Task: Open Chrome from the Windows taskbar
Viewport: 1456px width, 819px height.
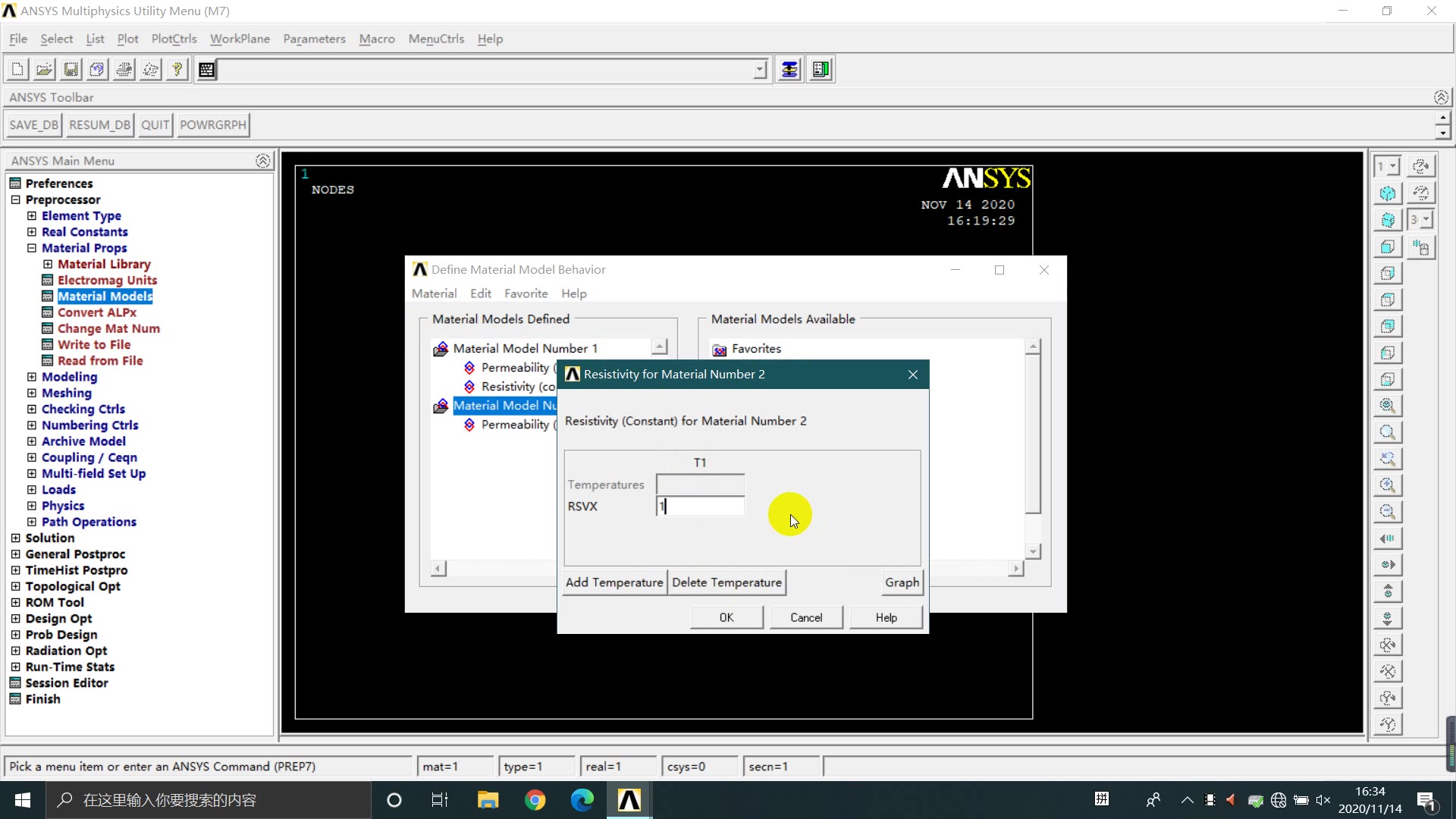Action: point(535,800)
